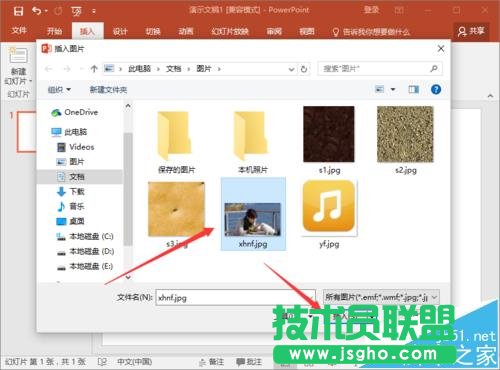Click the Tell Me lightbulb search box
Image resolution: width=500 pixels, height=370 pixels.
coord(371,32)
